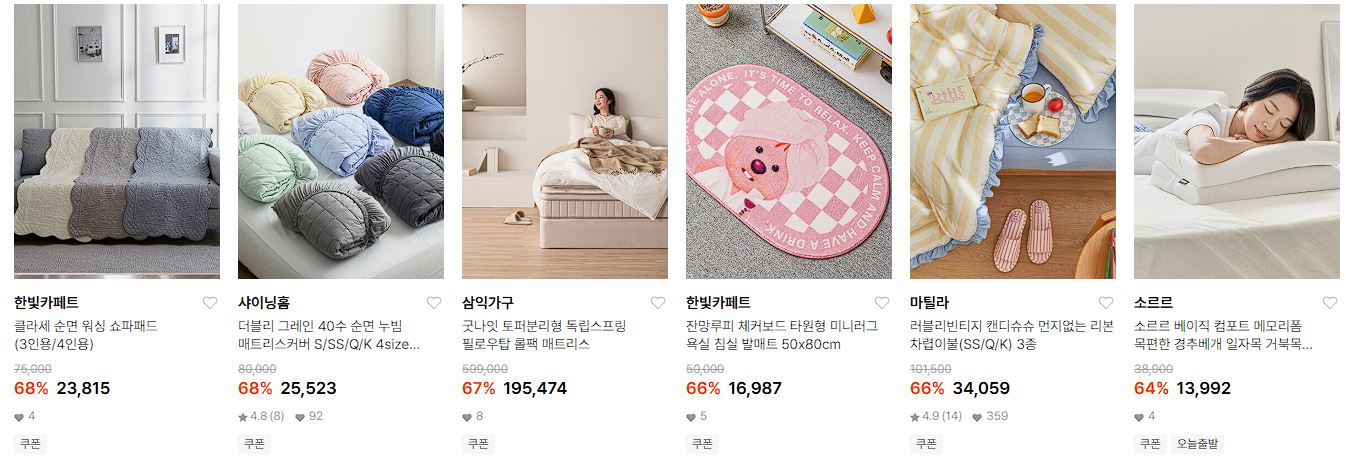Click 66% 34,059 price on 마틸라 blanket
The width and height of the screenshot is (1346, 475).
(x=960, y=388)
